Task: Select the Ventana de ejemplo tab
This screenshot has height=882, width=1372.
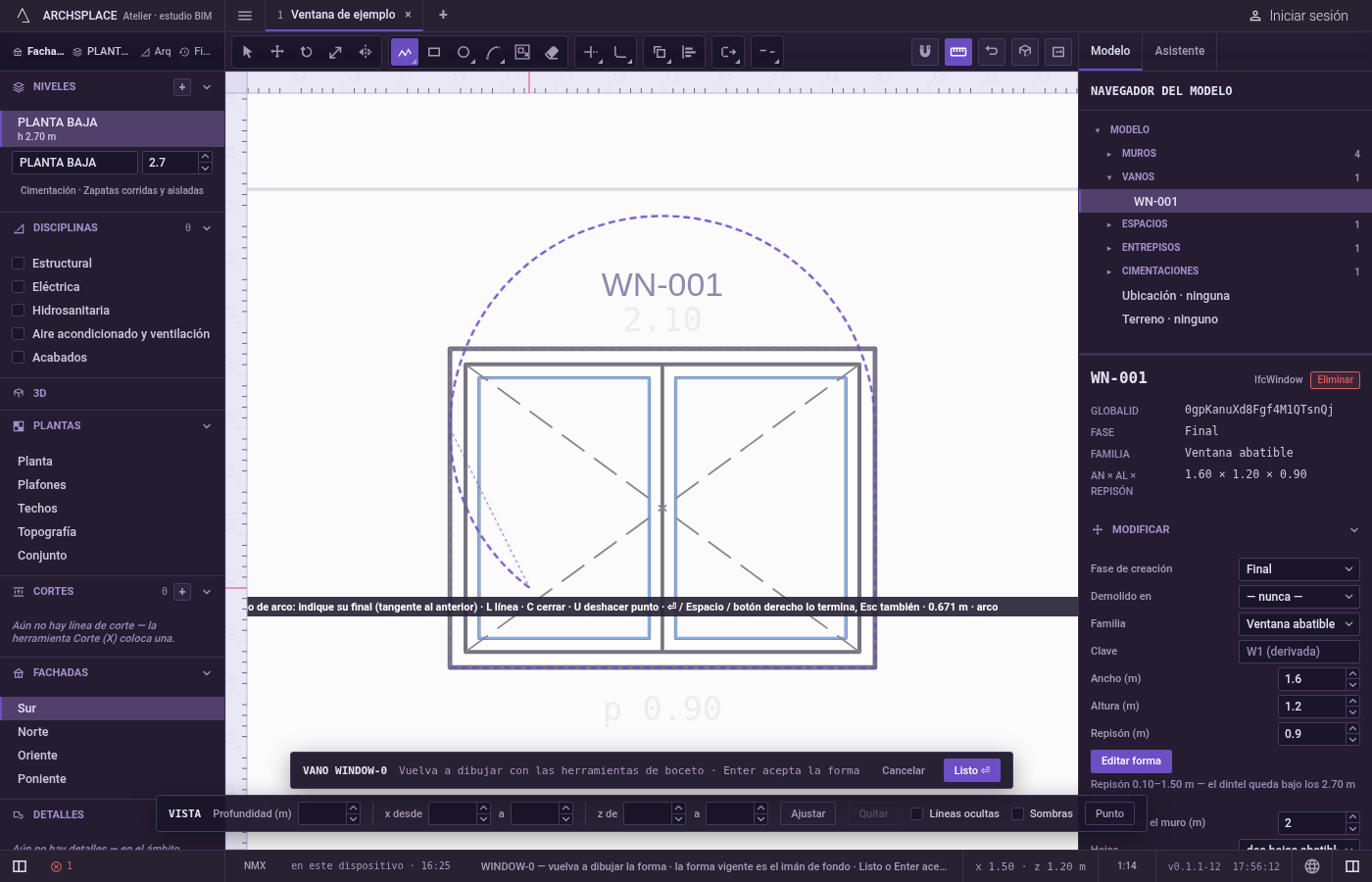Action: coord(343,15)
